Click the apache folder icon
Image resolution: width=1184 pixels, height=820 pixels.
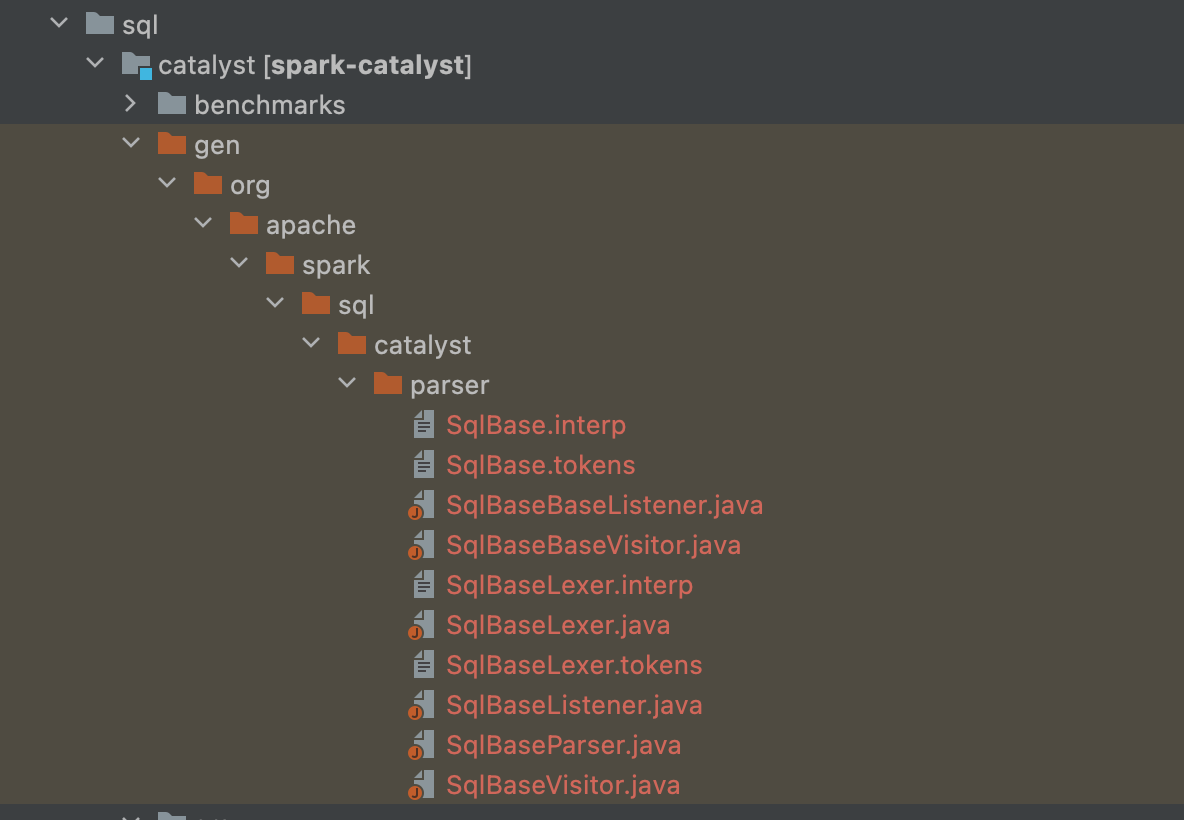pos(244,223)
